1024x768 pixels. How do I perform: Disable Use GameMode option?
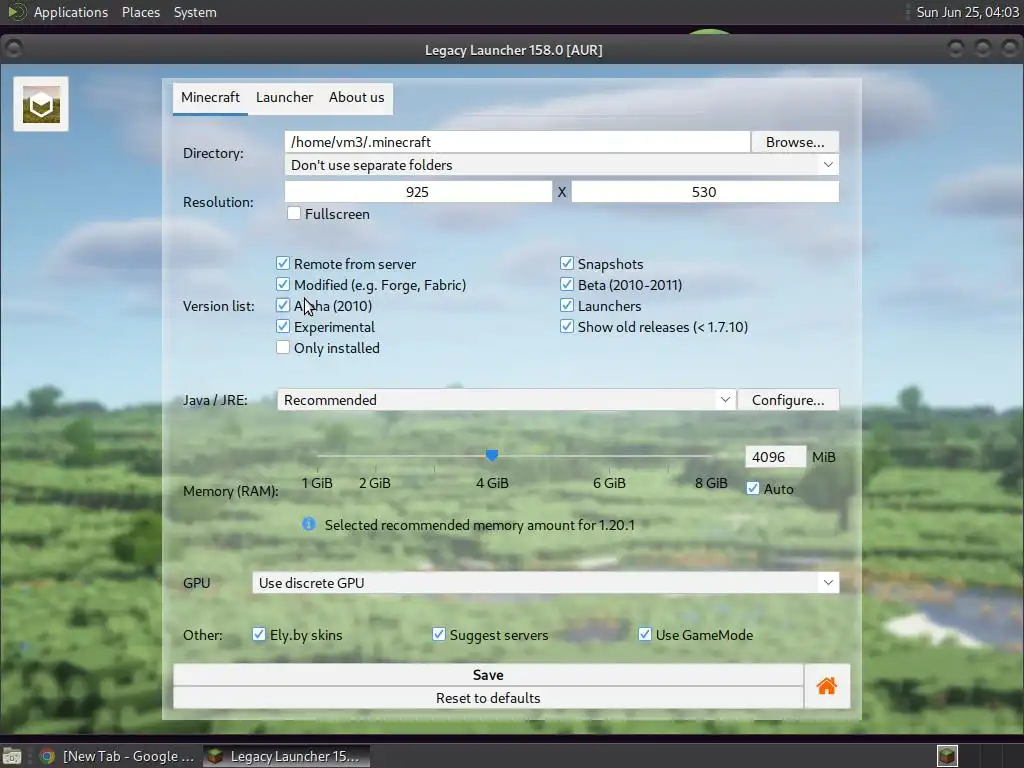coord(645,634)
